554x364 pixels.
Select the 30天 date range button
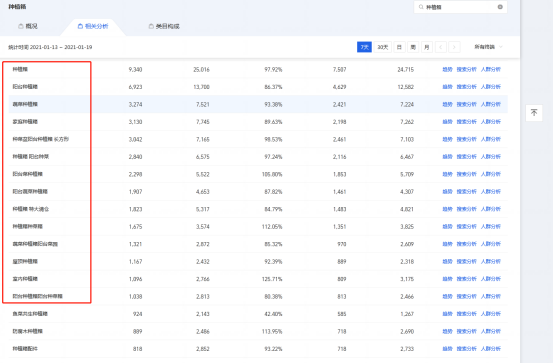(x=382, y=47)
